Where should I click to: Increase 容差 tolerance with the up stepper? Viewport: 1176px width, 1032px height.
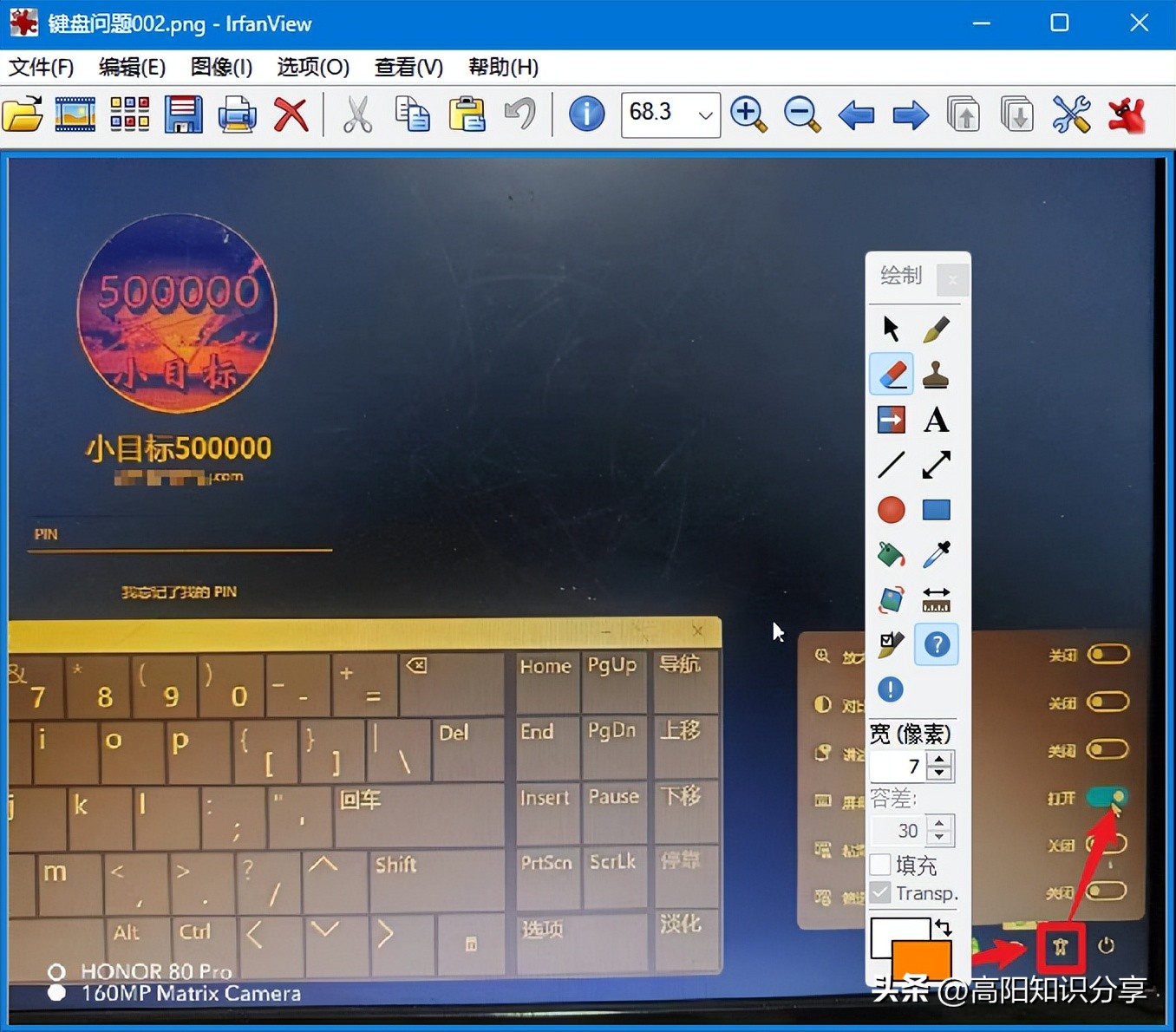[x=939, y=823]
